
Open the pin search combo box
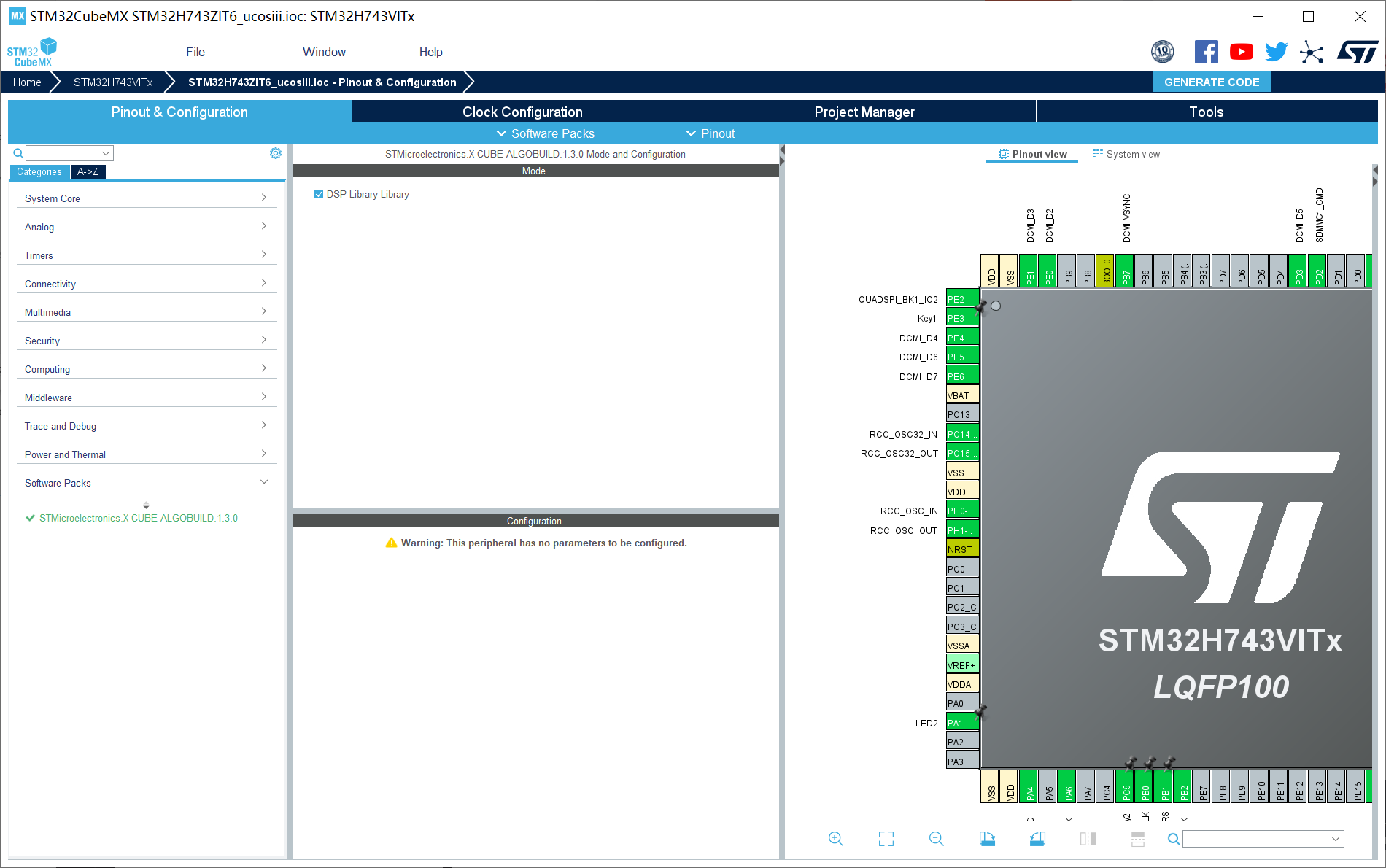pos(1263,839)
